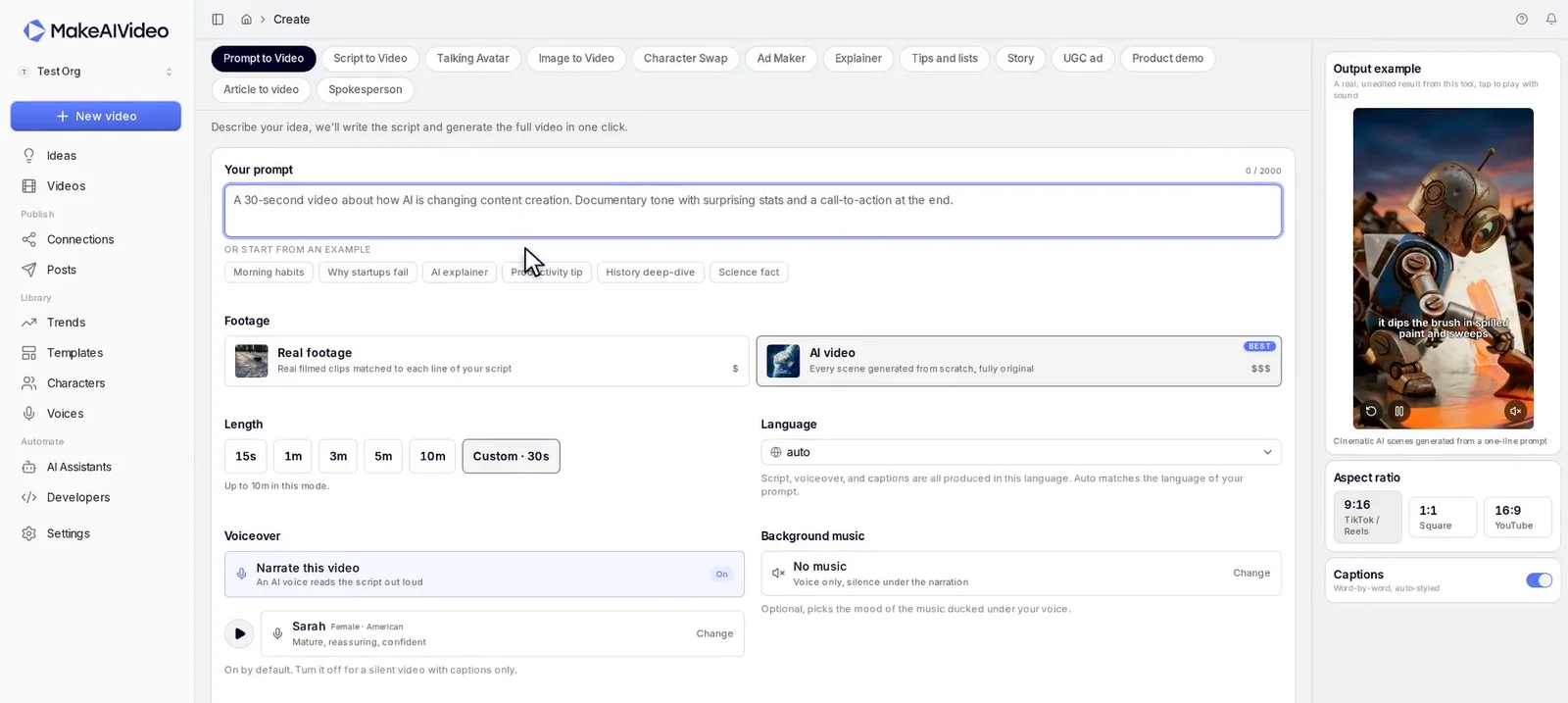This screenshot has width=1568, height=703.
Task: Focus the Your prompt text field
Action: pos(753,211)
